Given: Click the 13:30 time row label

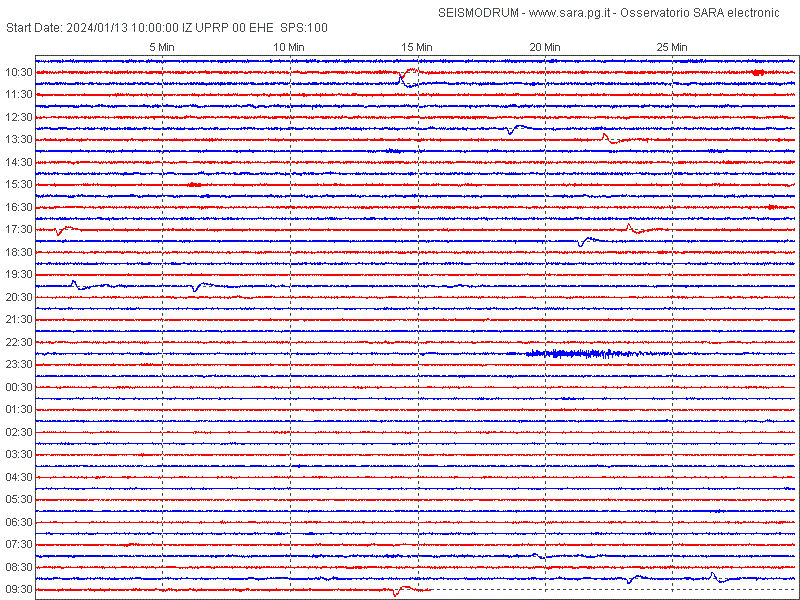Looking at the screenshot, I should (x=19, y=140).
